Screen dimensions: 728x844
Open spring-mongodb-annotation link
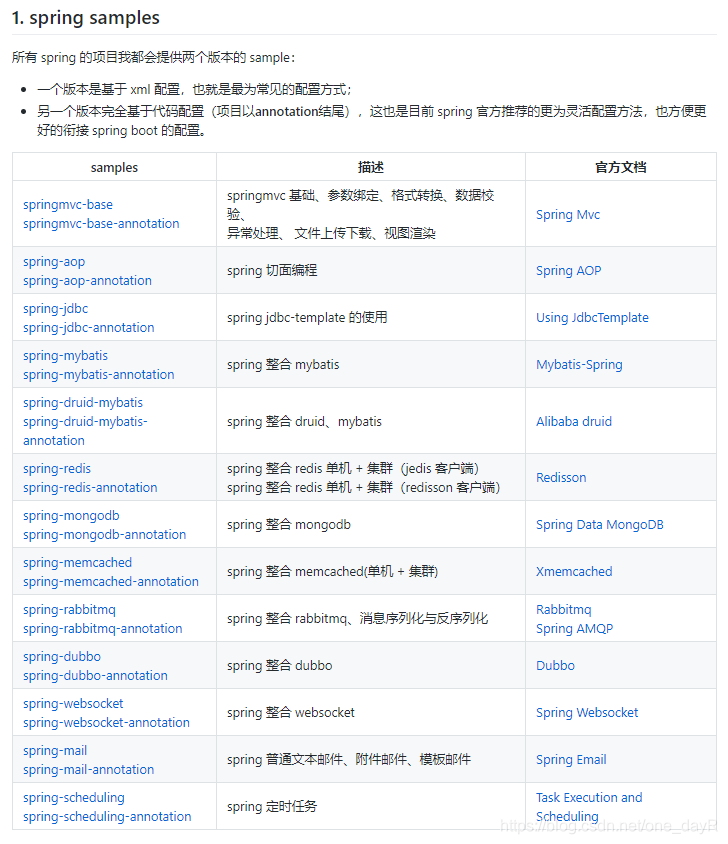pyautogui.click(x=104, y=534)
